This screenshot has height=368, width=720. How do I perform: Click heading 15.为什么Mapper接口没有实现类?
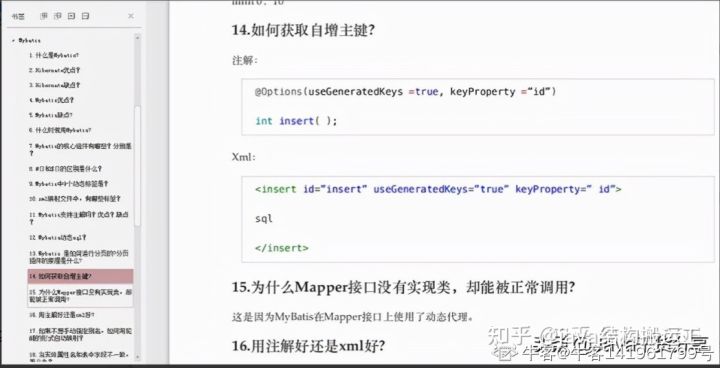tap(404, 288)
